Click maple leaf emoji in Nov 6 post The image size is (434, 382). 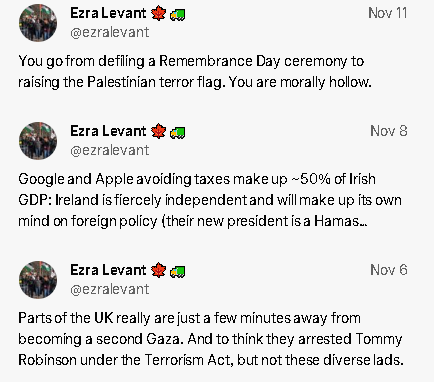pyautogui.click(x=158, y=270)
